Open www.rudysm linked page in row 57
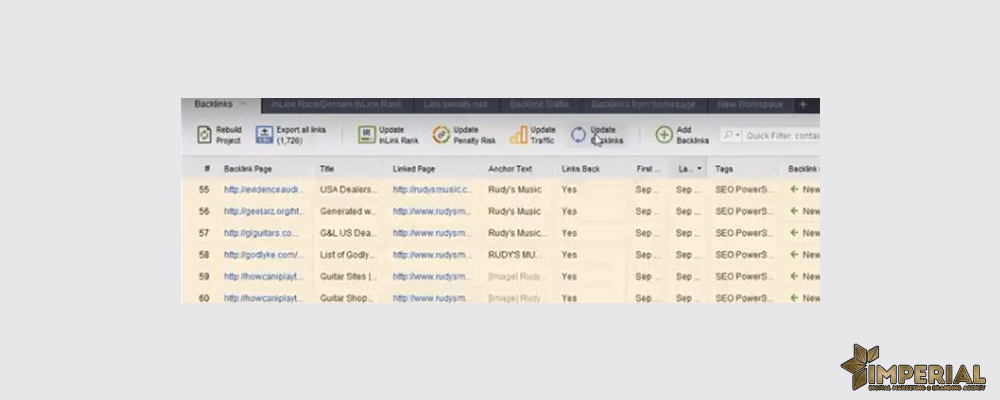 coord(433,233)
